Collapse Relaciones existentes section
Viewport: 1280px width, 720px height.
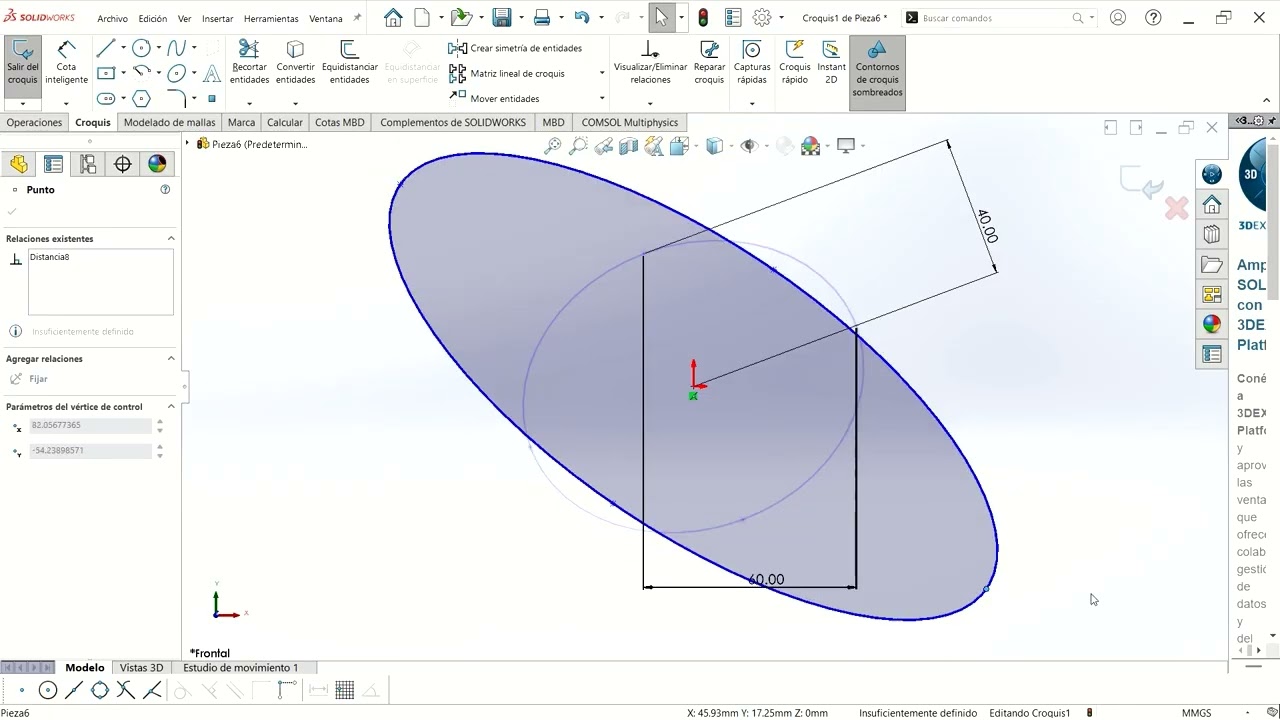click(171, 238)
